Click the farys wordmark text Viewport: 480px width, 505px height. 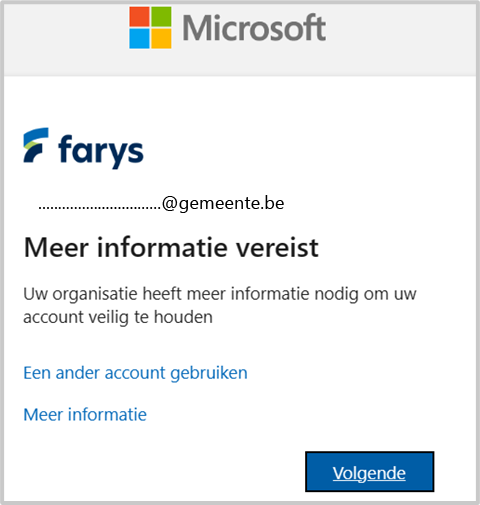click(x=101, y=152)
